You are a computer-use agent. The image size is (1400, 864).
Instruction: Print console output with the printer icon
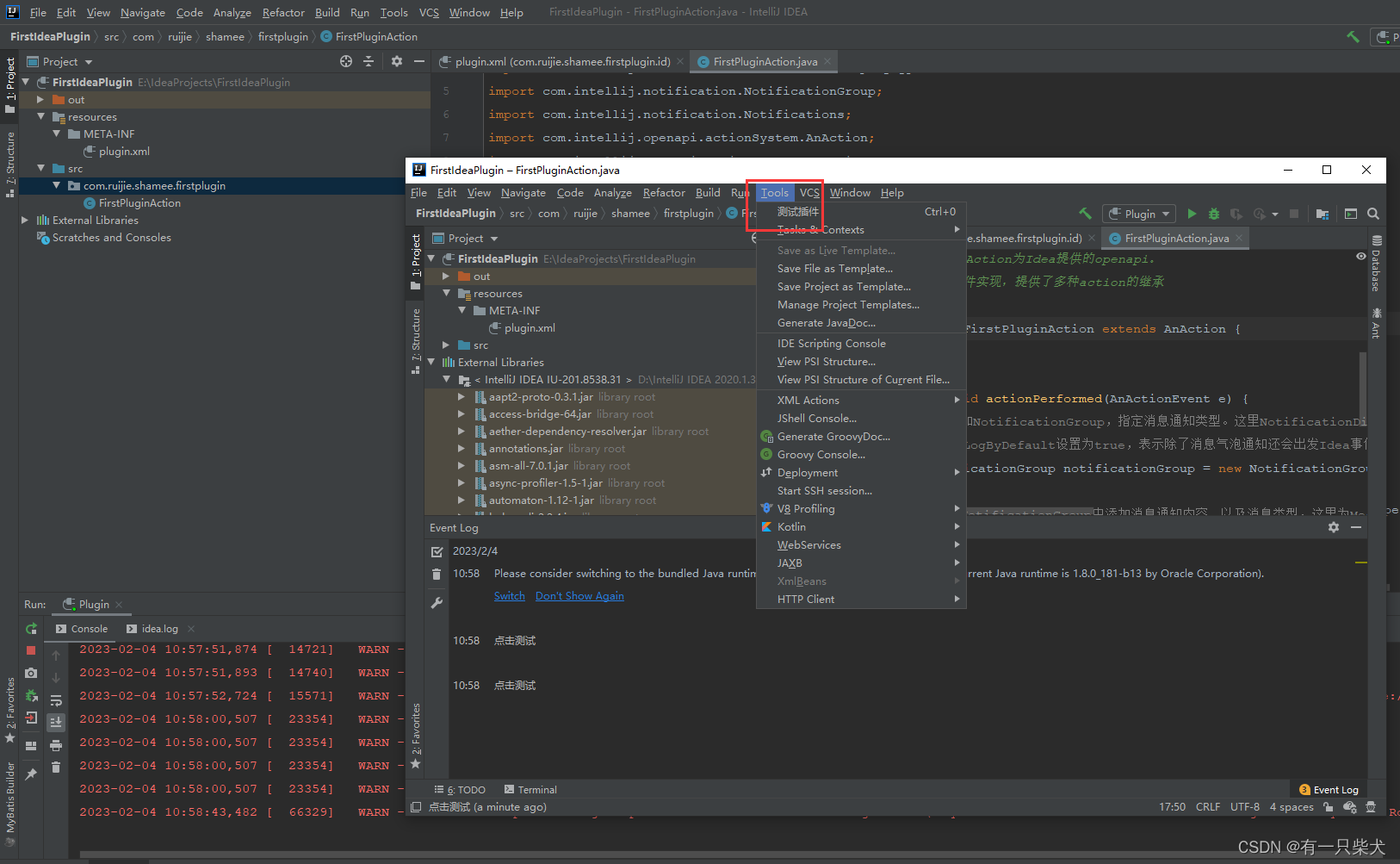coord(56,745)
